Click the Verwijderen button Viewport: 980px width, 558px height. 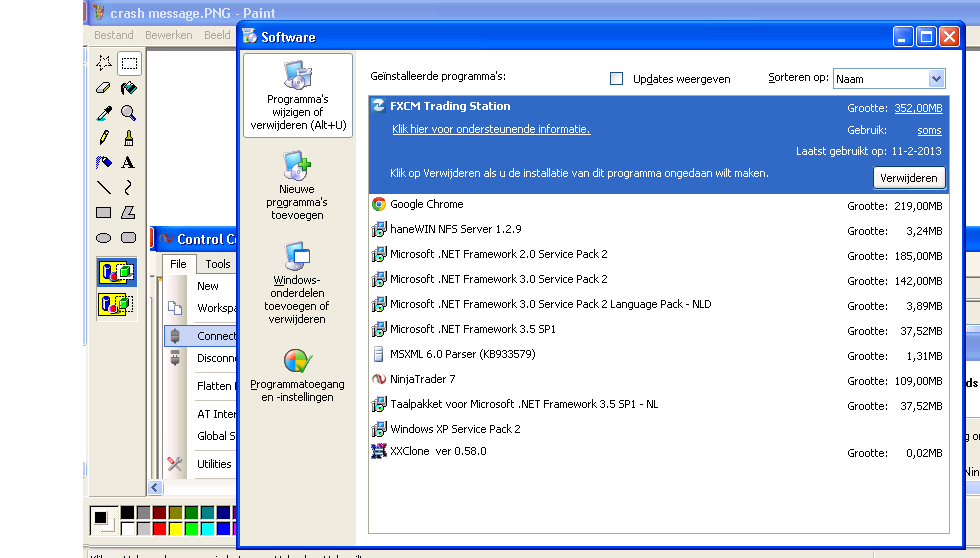909,178
